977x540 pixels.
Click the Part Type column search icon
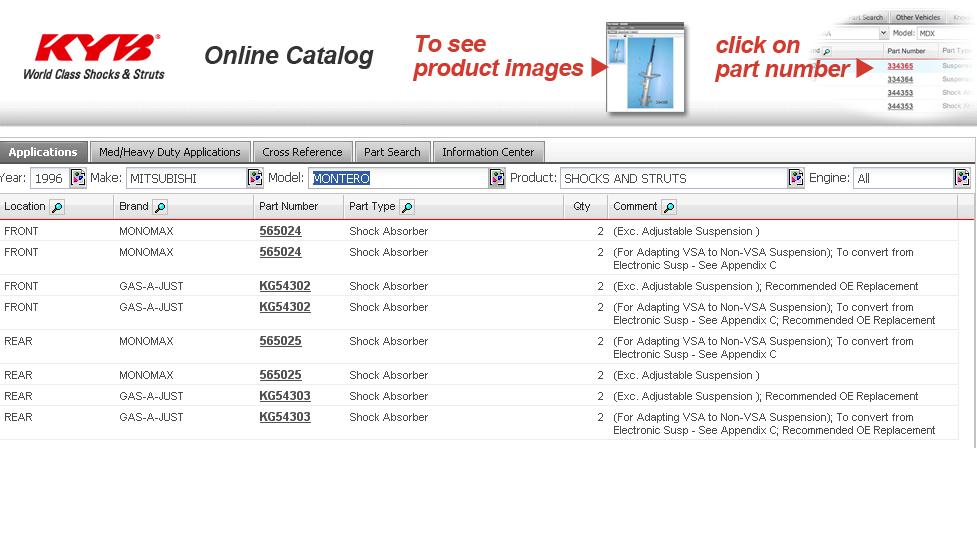coord(407,207)
